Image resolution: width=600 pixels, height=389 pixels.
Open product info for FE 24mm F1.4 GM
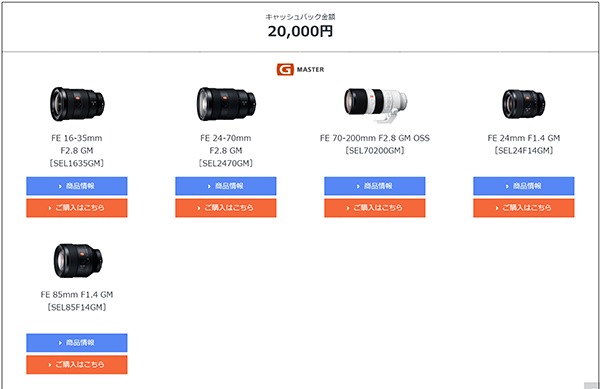point(523,186)
